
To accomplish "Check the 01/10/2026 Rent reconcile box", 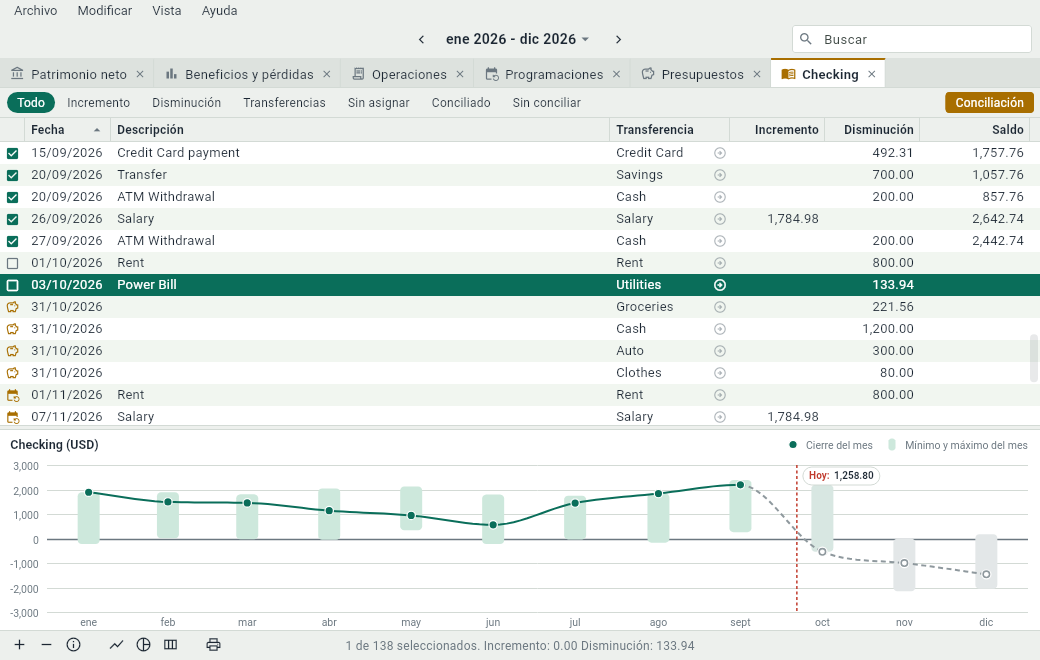I will [x=13, y=263].
